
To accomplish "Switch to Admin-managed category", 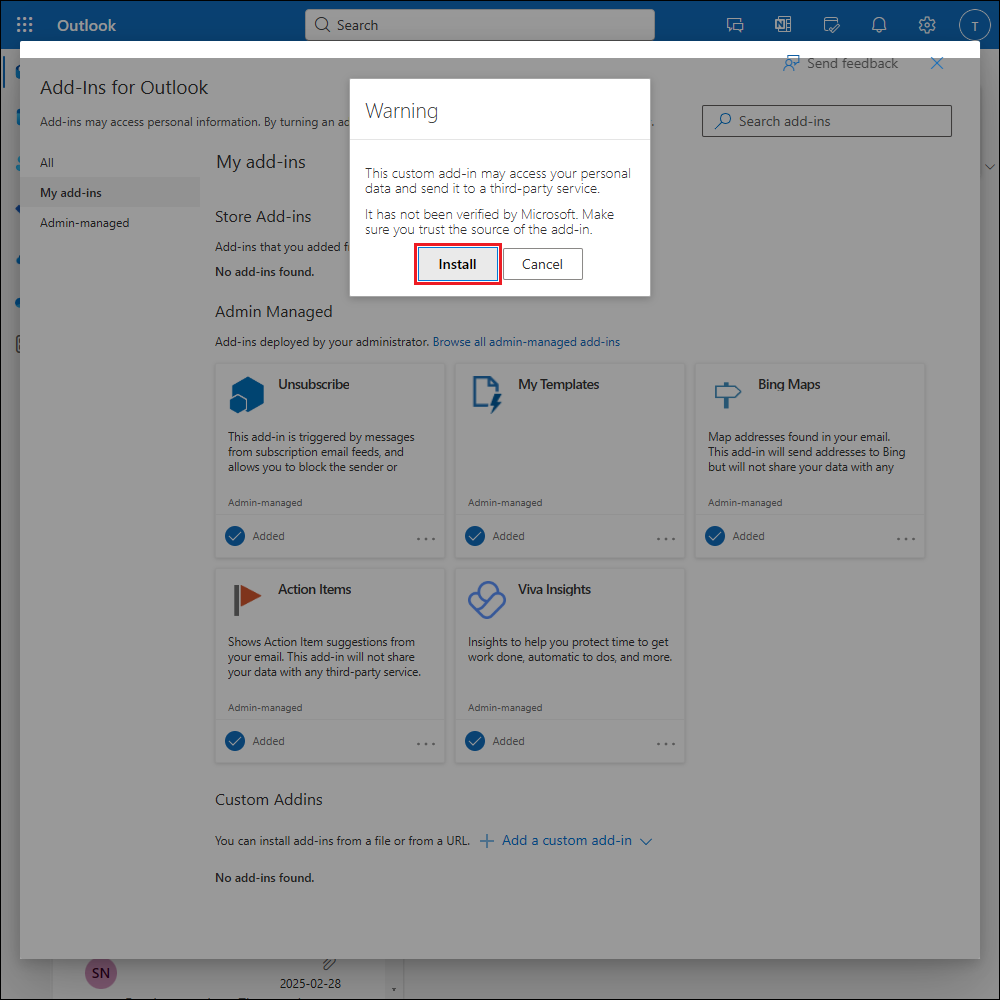I will click(x=84, y=223).
